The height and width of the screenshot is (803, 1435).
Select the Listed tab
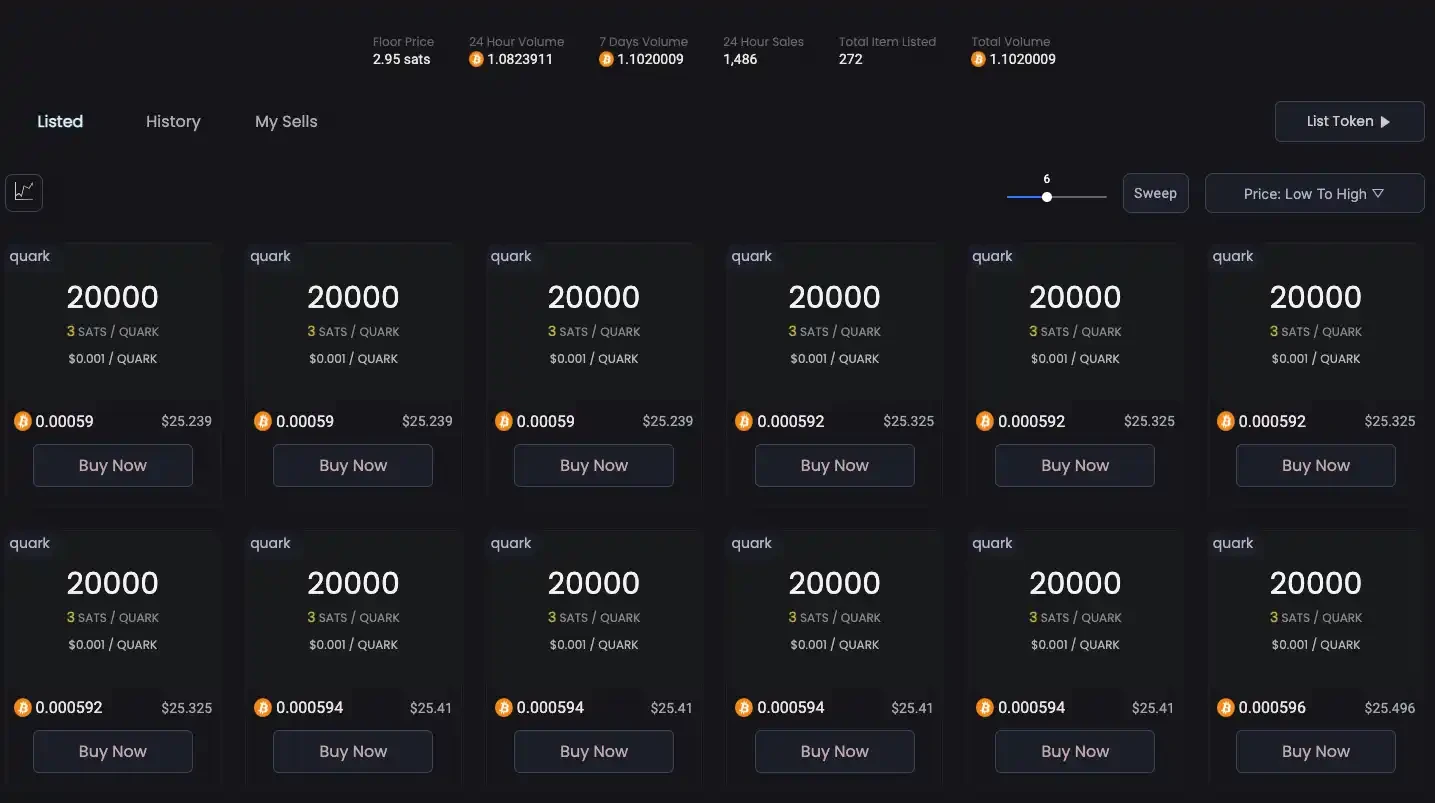tap(60, 122)
